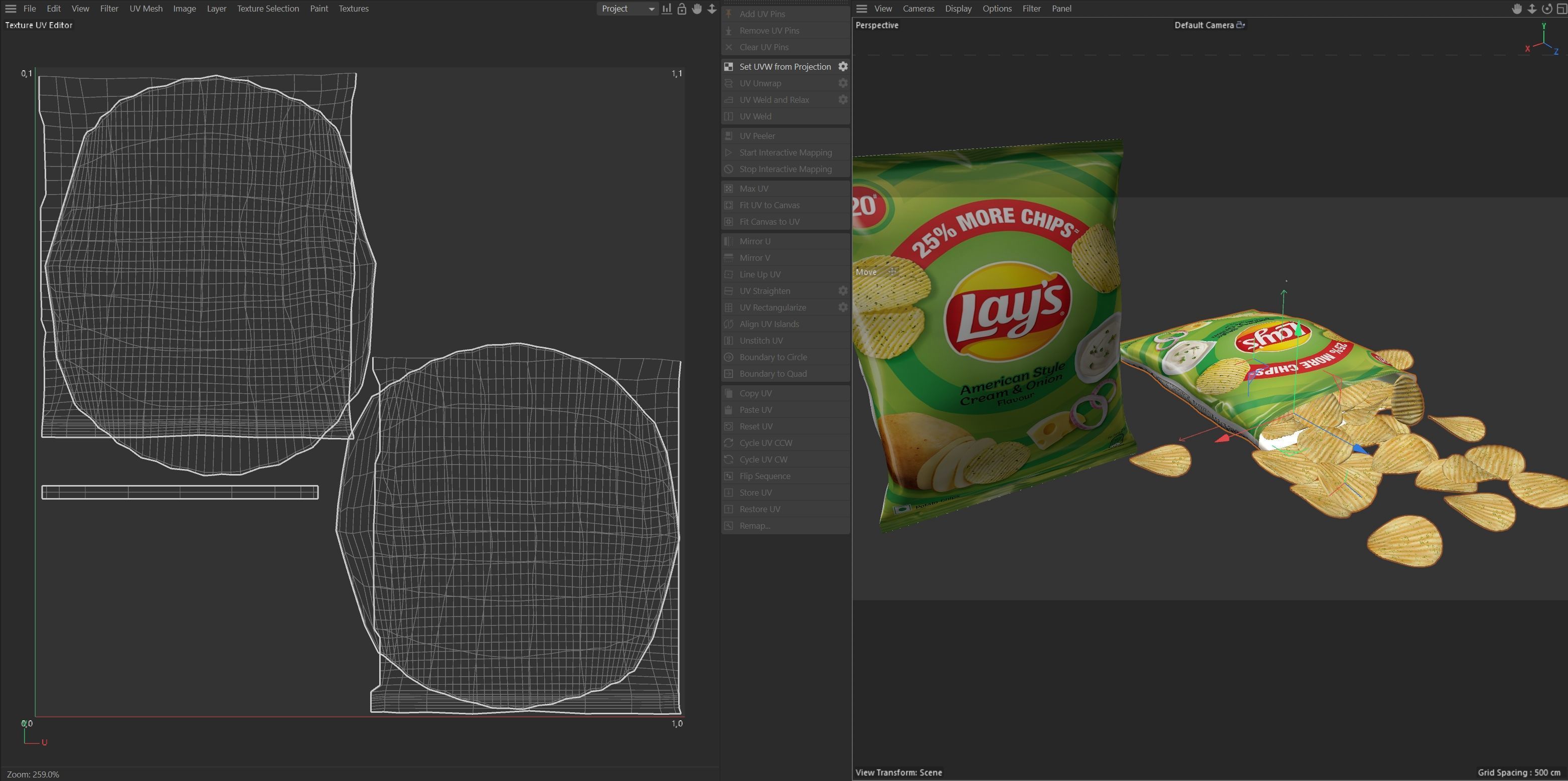Open the UV Mesh menu
The height and width of the screenshot is (781, 1568).
click(x=146, y=9)
